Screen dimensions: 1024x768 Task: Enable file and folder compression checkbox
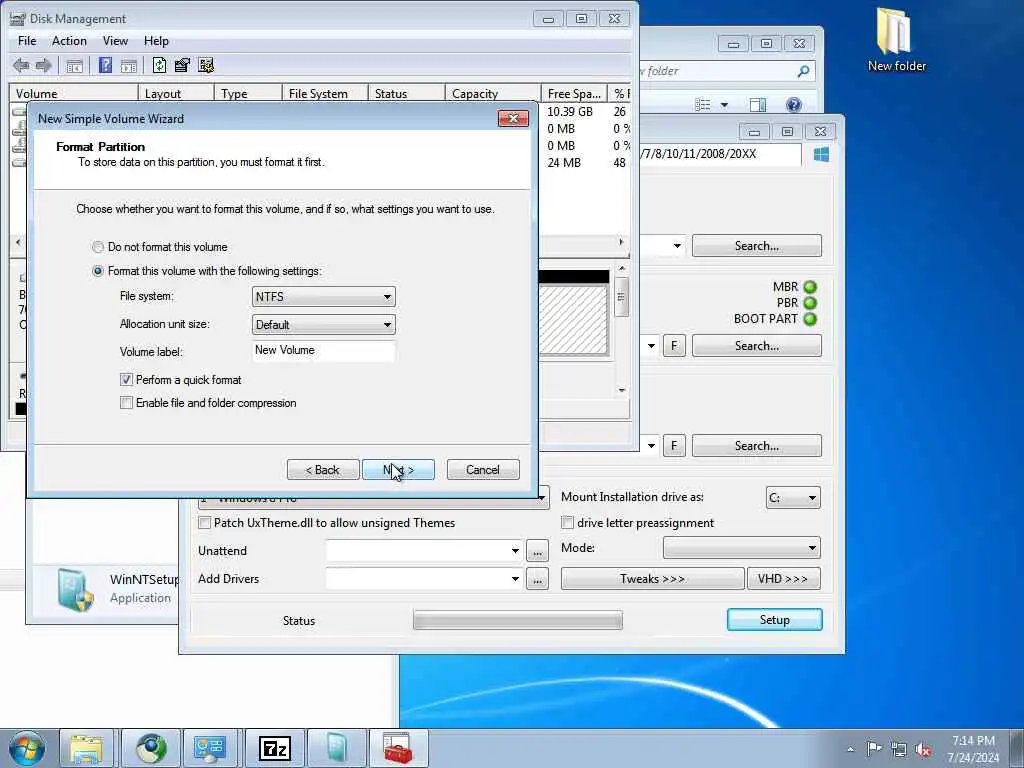pyautogui.click(x=126, y=403)
